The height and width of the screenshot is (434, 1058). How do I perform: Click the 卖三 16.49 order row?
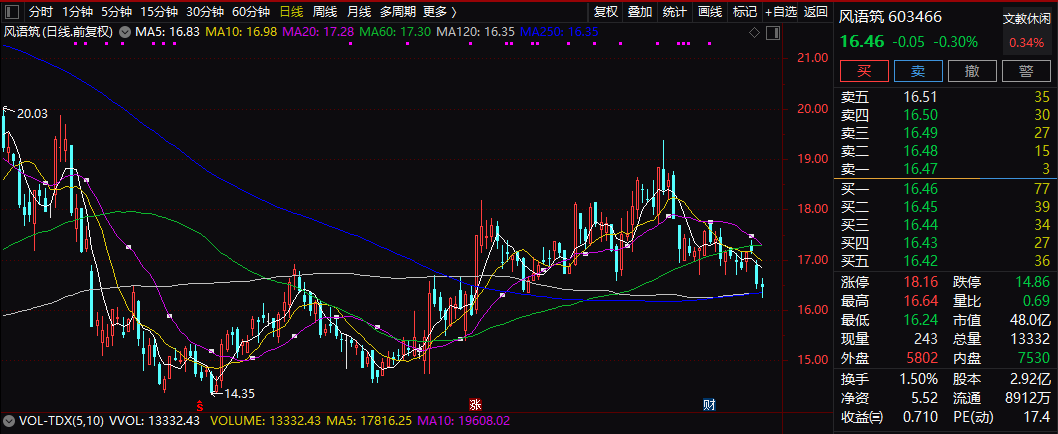click(x=945, y=133)
